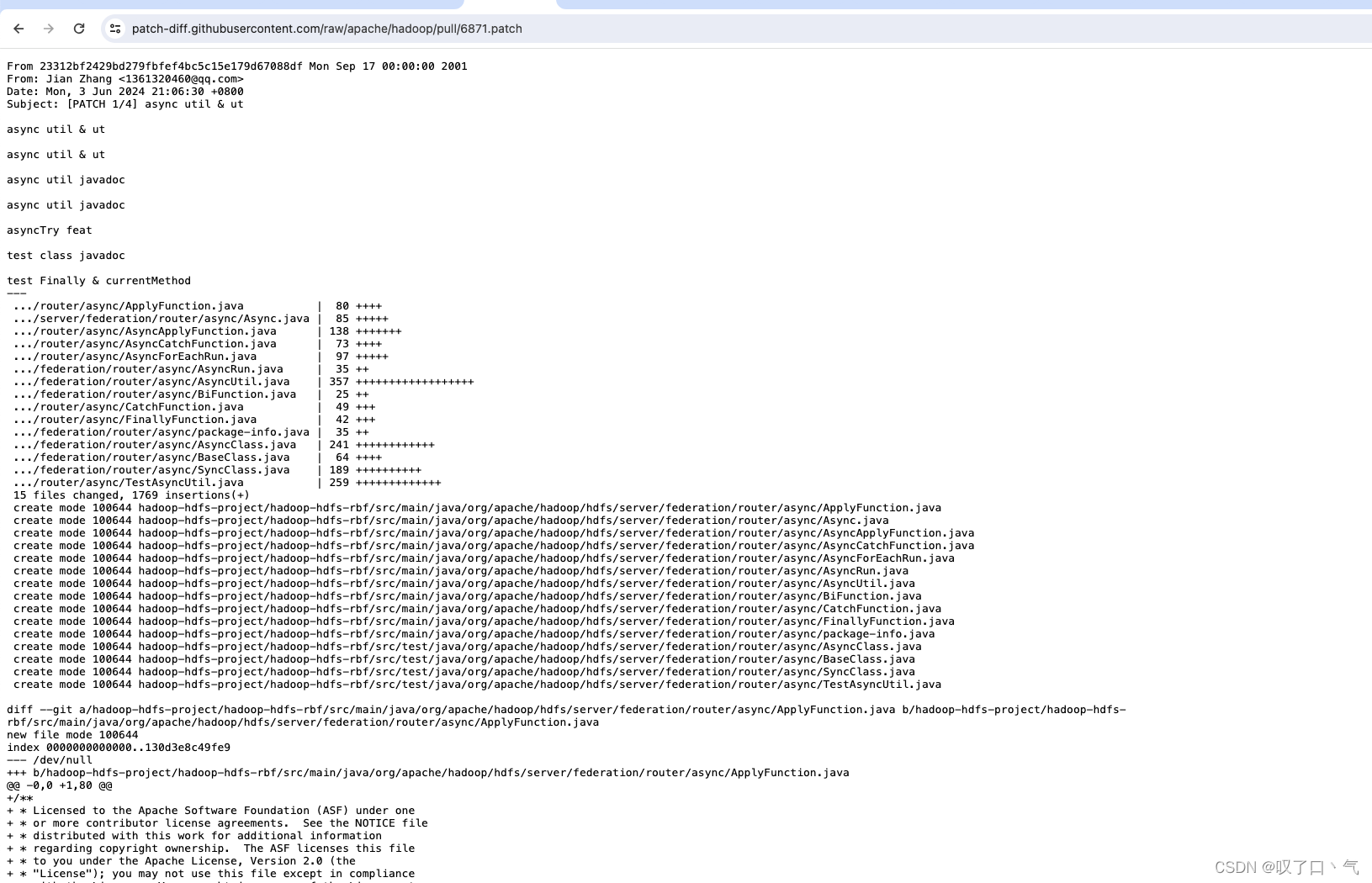Image resolution: width=1372 pixels, height=883 pixels.
Task: Click the 'new file mode 100644' line
Action: tap(72, 735)
